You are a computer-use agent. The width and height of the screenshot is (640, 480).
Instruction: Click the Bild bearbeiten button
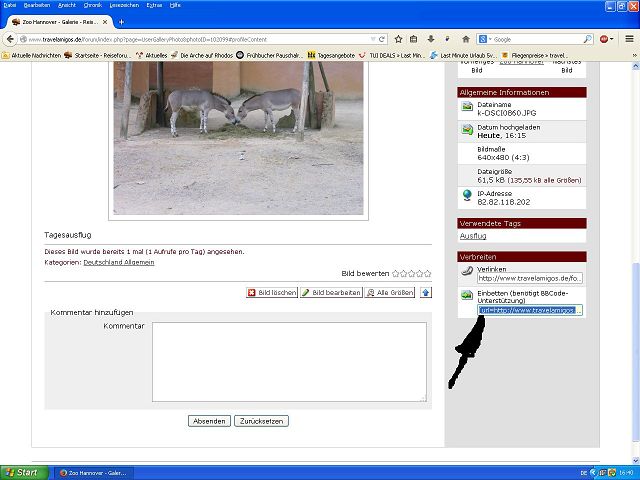pos(330,292)
